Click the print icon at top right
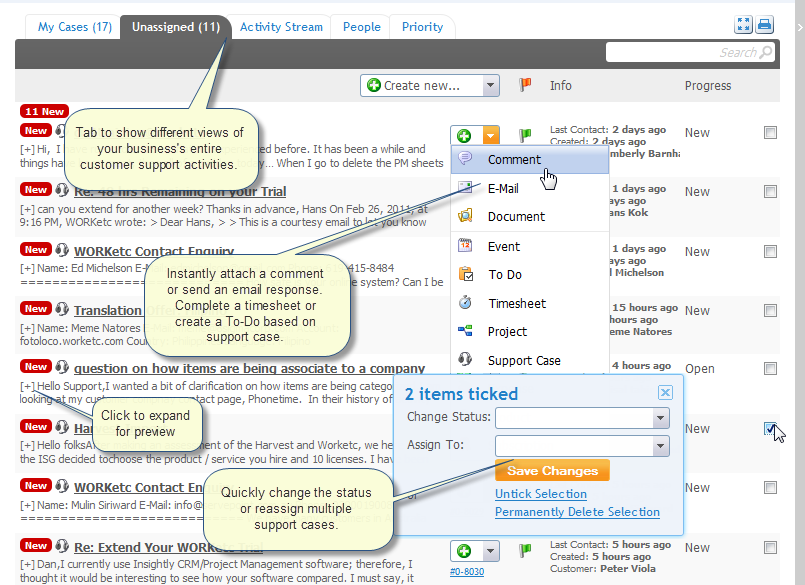This screenshot has width=805, height=585. [x=765, y=25]
